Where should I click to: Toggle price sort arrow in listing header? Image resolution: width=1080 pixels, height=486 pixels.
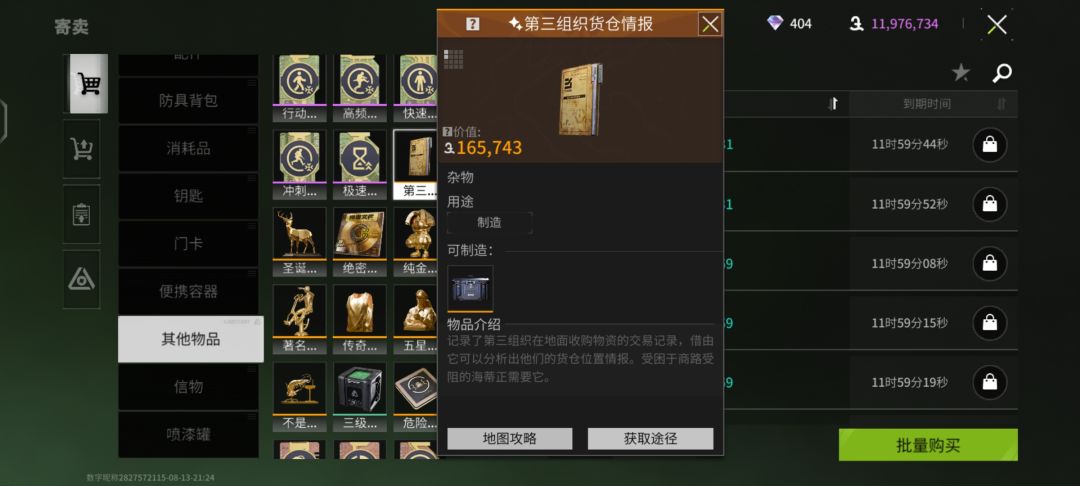point(833,104)
